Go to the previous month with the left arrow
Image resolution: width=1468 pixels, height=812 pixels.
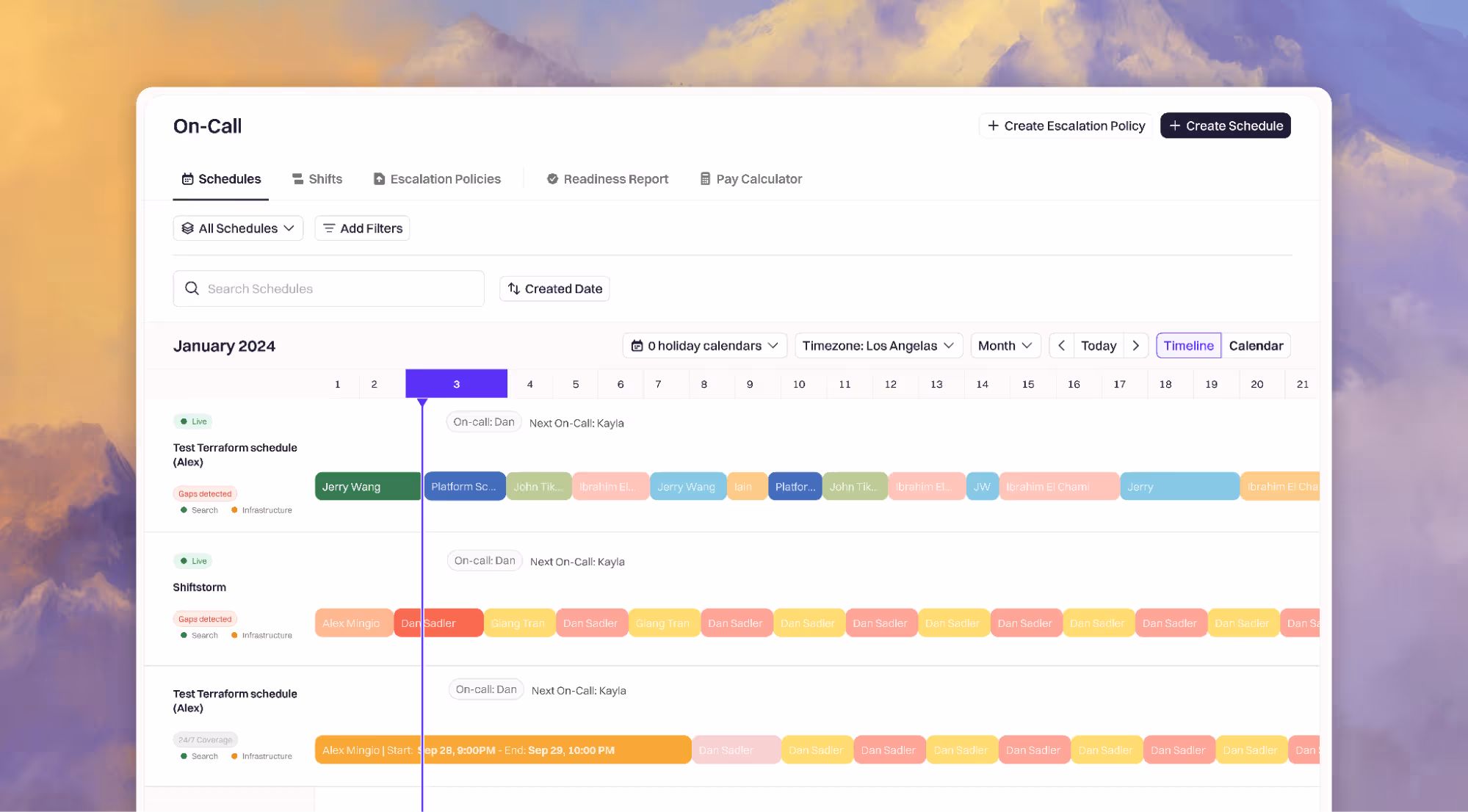[x=1061, y=346]
